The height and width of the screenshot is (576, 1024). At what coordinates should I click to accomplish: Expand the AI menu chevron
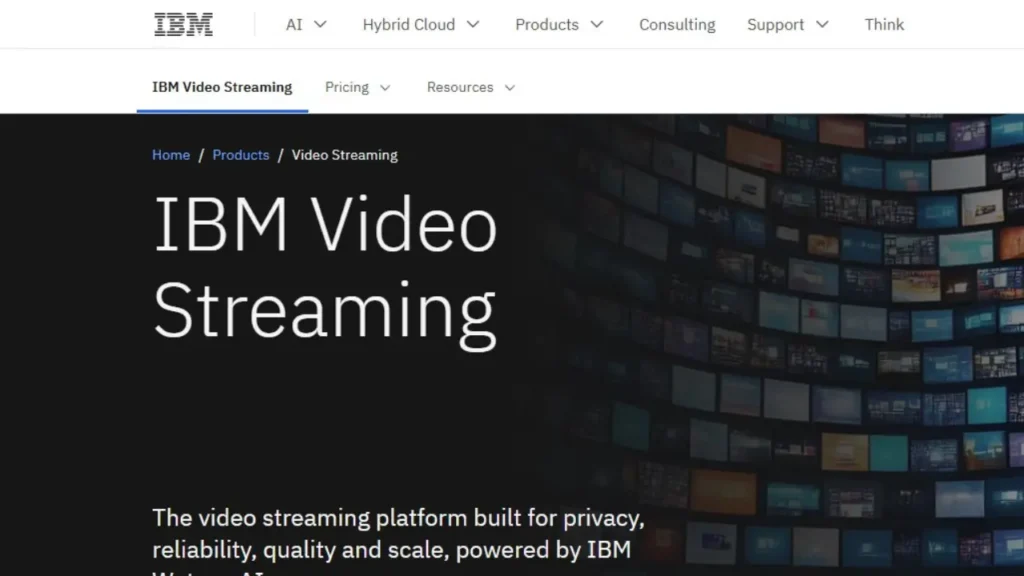pos(320,24)
